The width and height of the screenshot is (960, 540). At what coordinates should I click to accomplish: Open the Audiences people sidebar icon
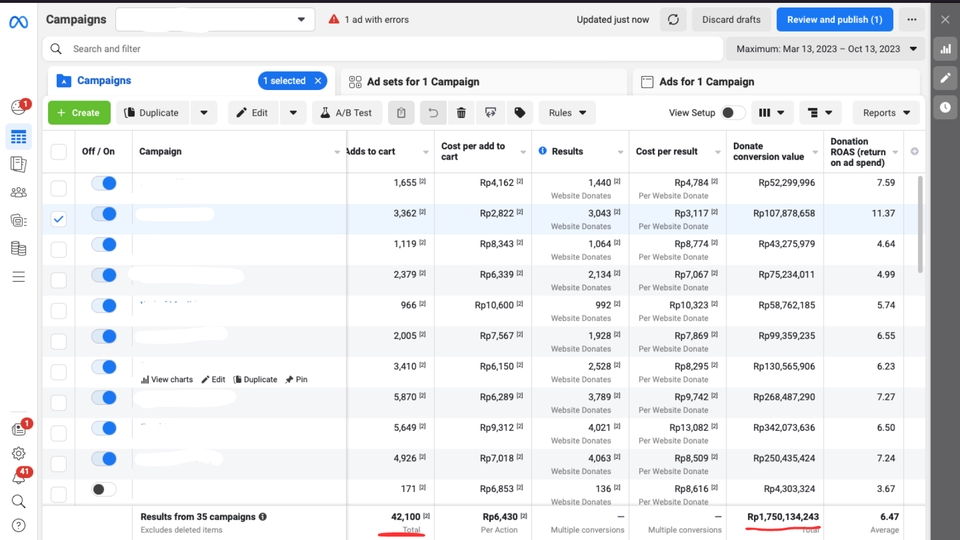click(x=18, y=192)
